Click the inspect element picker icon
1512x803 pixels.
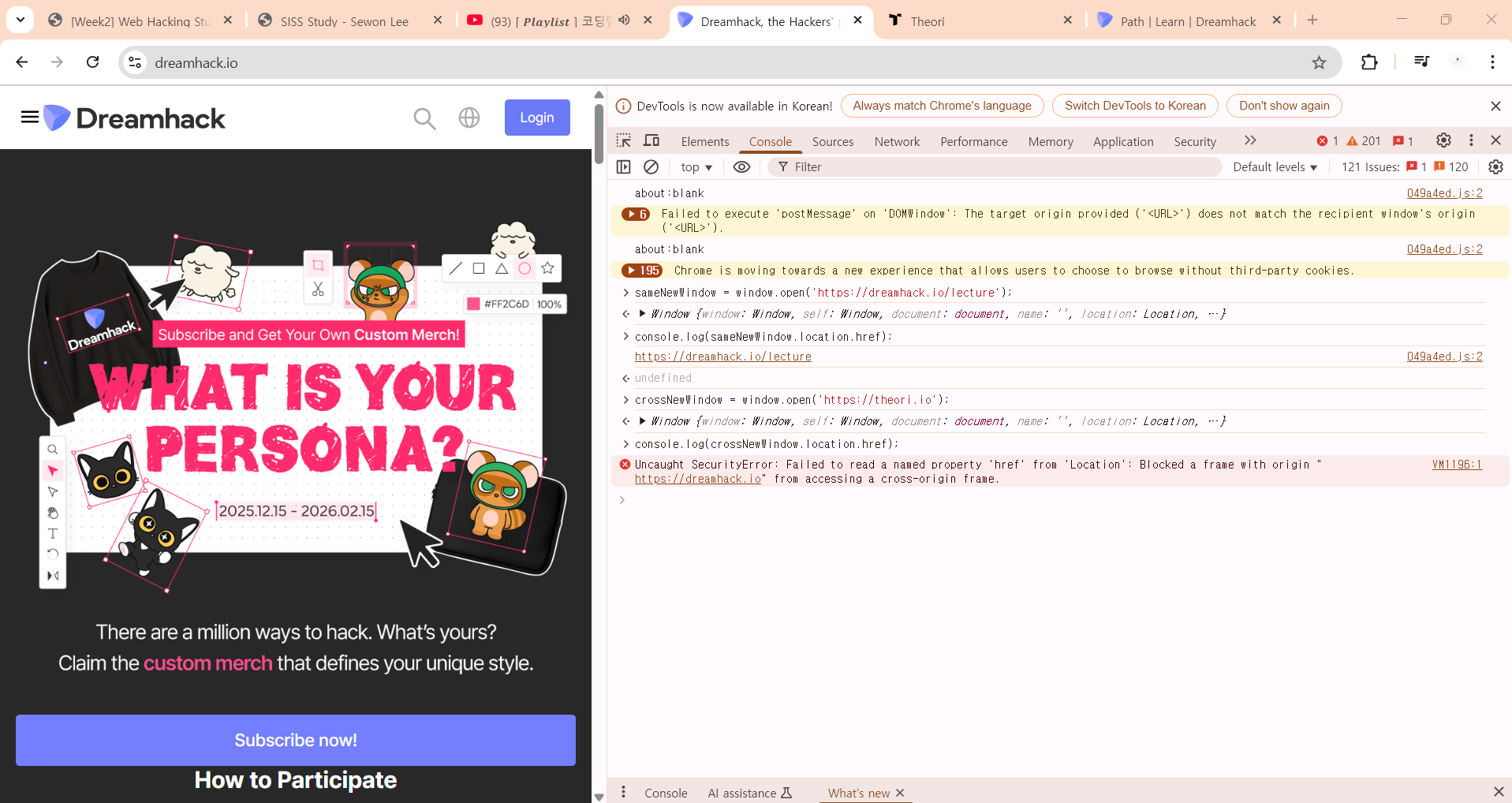(x=624, y=140)
